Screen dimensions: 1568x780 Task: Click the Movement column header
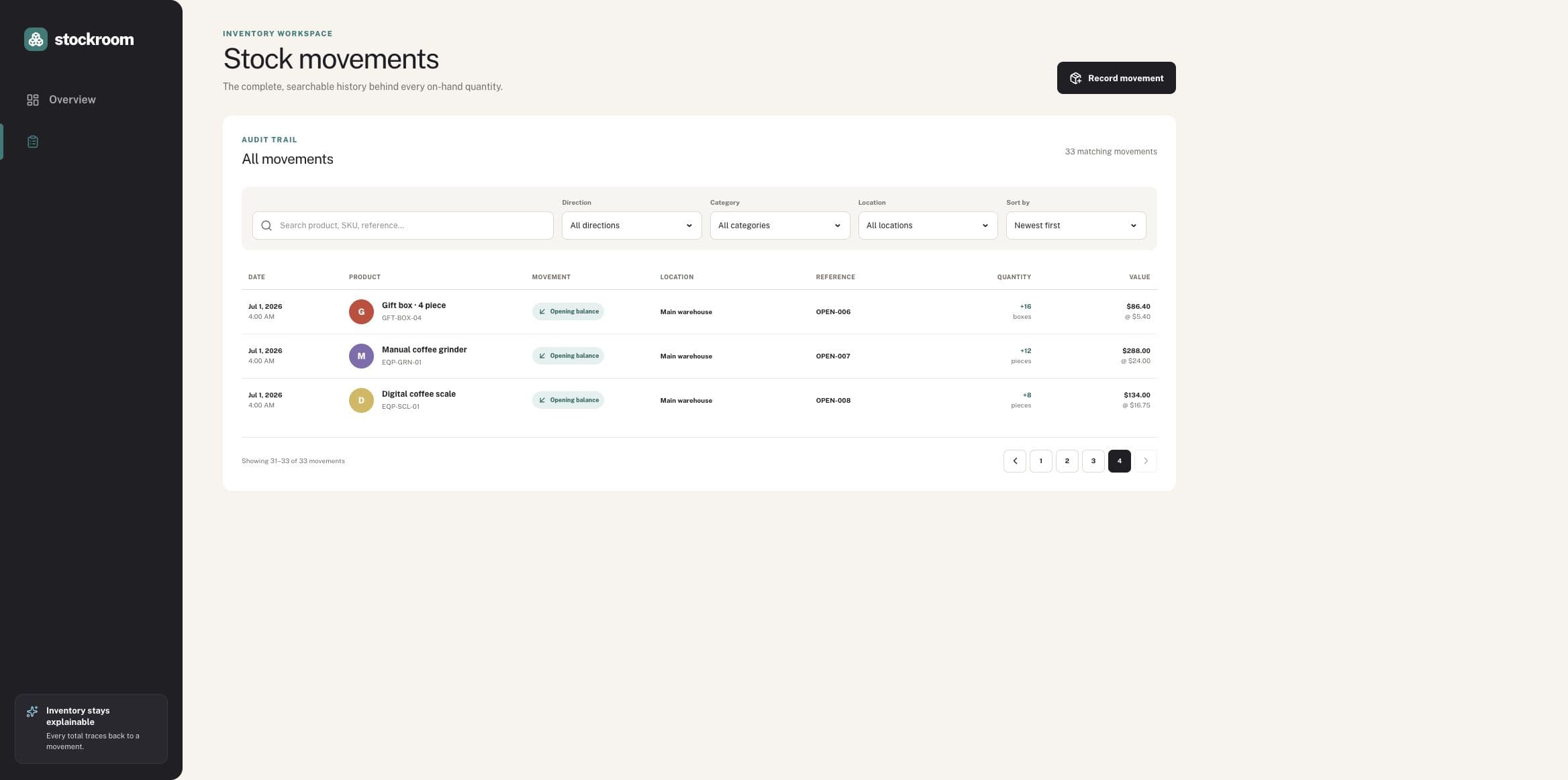point(551,277)
